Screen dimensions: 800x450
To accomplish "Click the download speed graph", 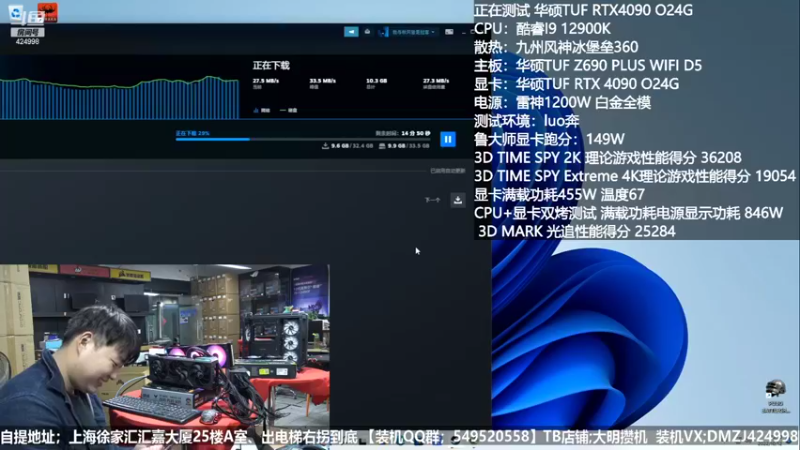I will pos(119,98).
